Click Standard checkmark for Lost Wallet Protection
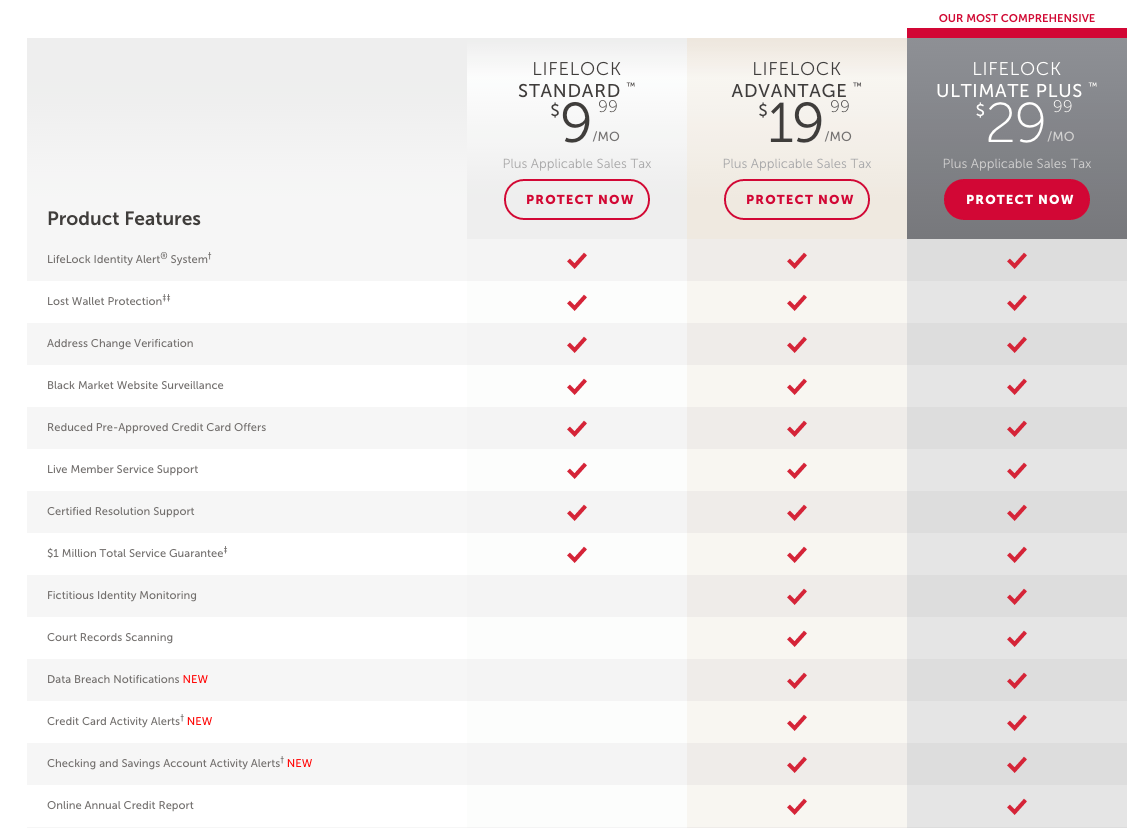 pos(577,303)
